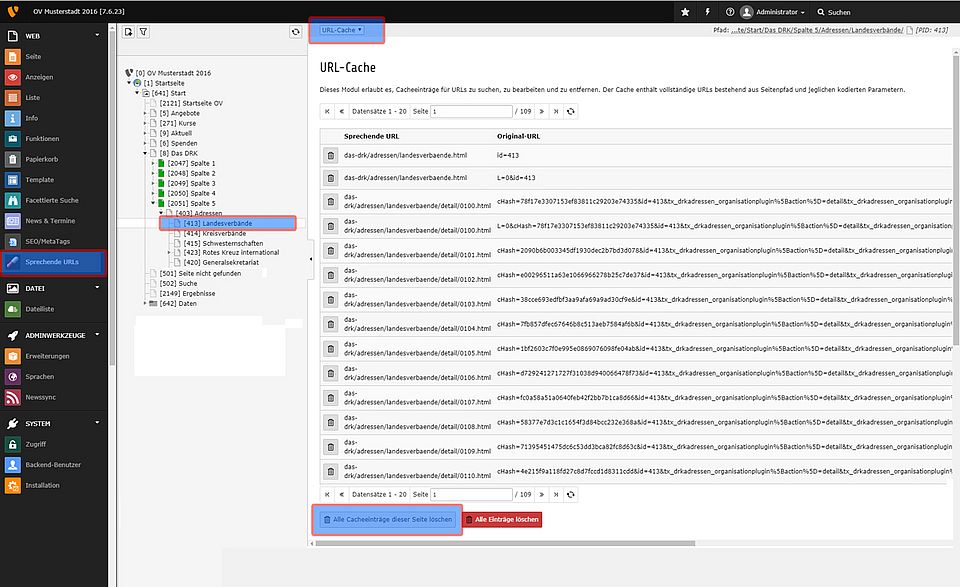The width and height of the screenshot is (960, 587).
Task: Click the top Seite number input field
Action: [471, 112]
